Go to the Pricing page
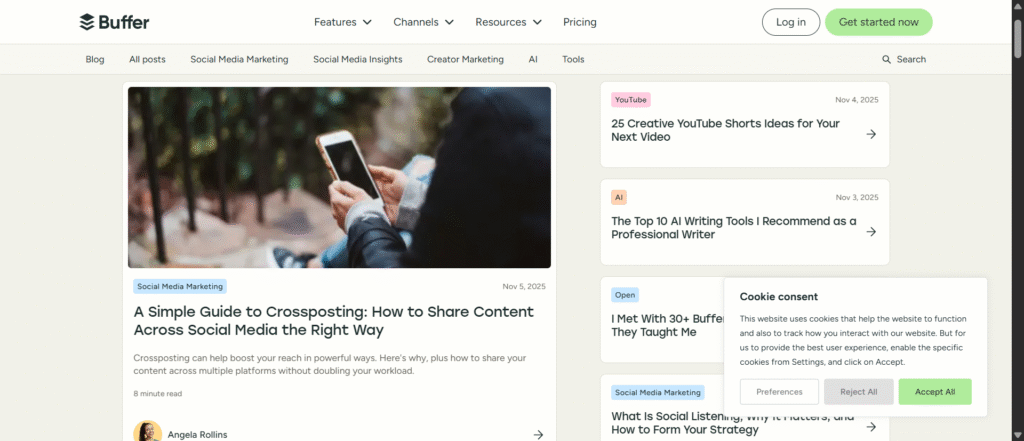Image resolution: width=1024 pixels, height=441 pixels. pos(579,22)
